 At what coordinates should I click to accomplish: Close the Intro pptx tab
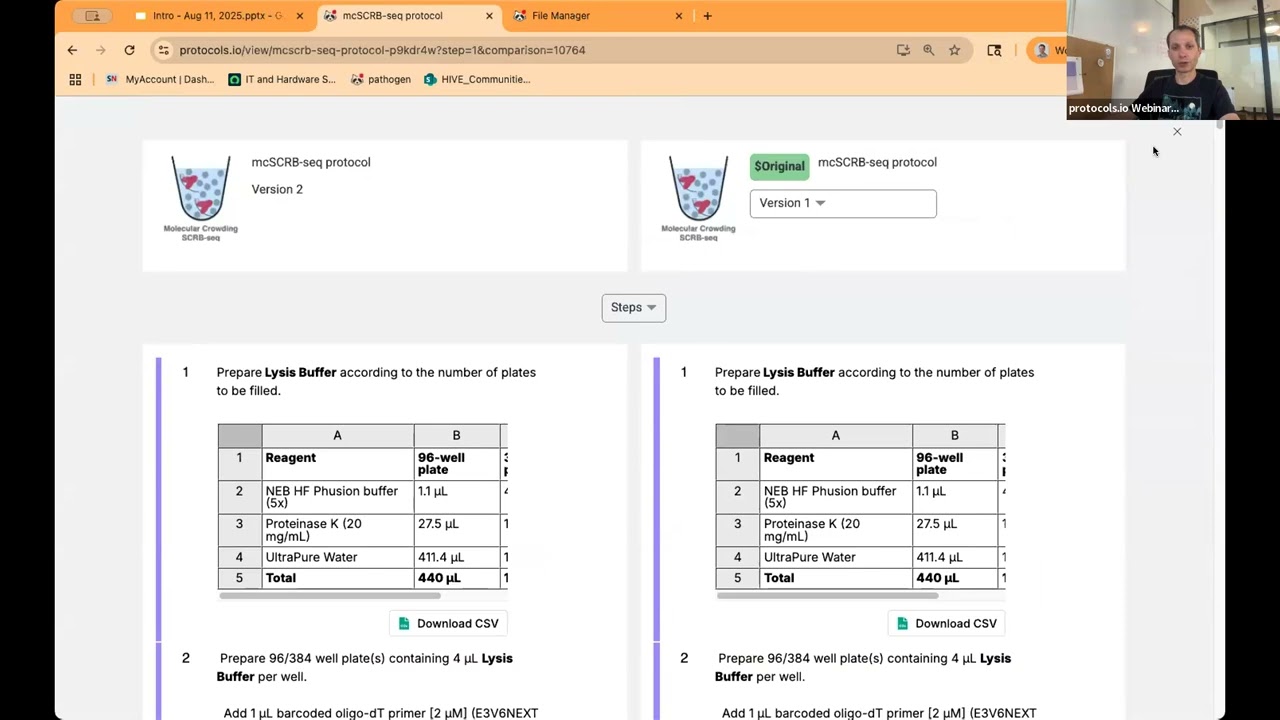coord(299,16)
